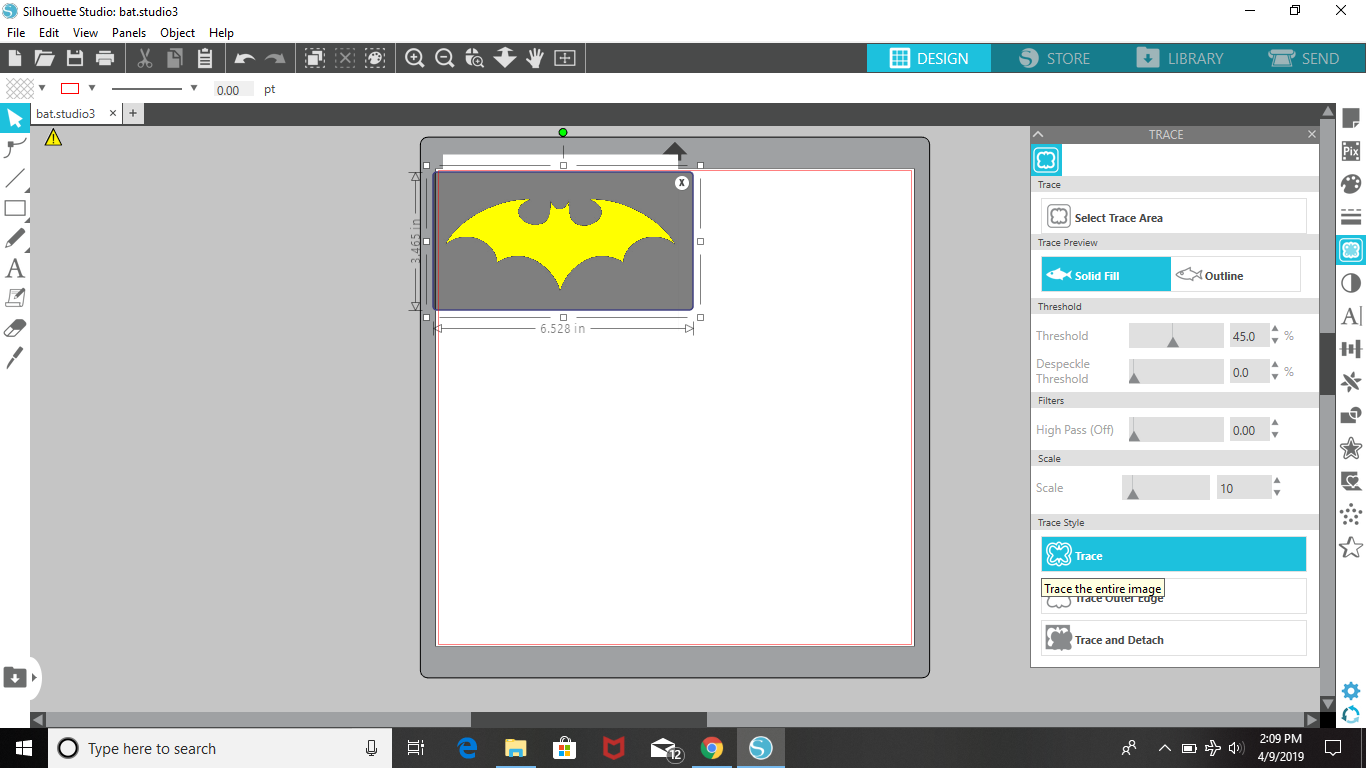This screenshot has width=1366, height=768.
Task: Fit page to window icon
Action: pos(565,58)
